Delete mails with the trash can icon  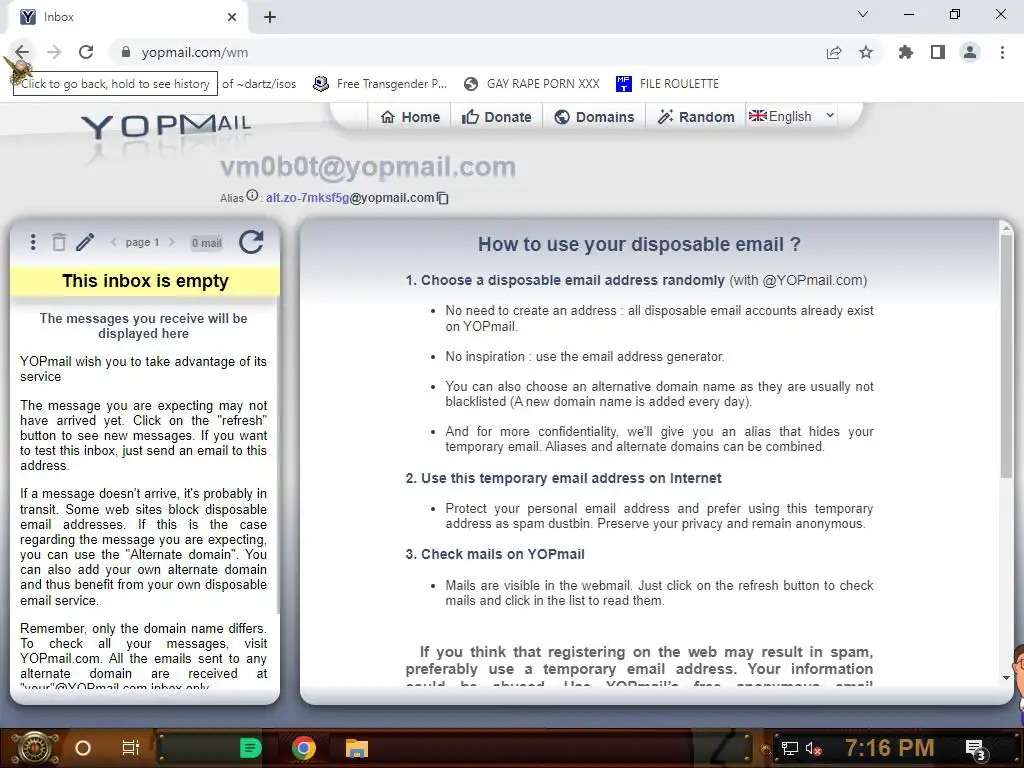click(59, 242)
